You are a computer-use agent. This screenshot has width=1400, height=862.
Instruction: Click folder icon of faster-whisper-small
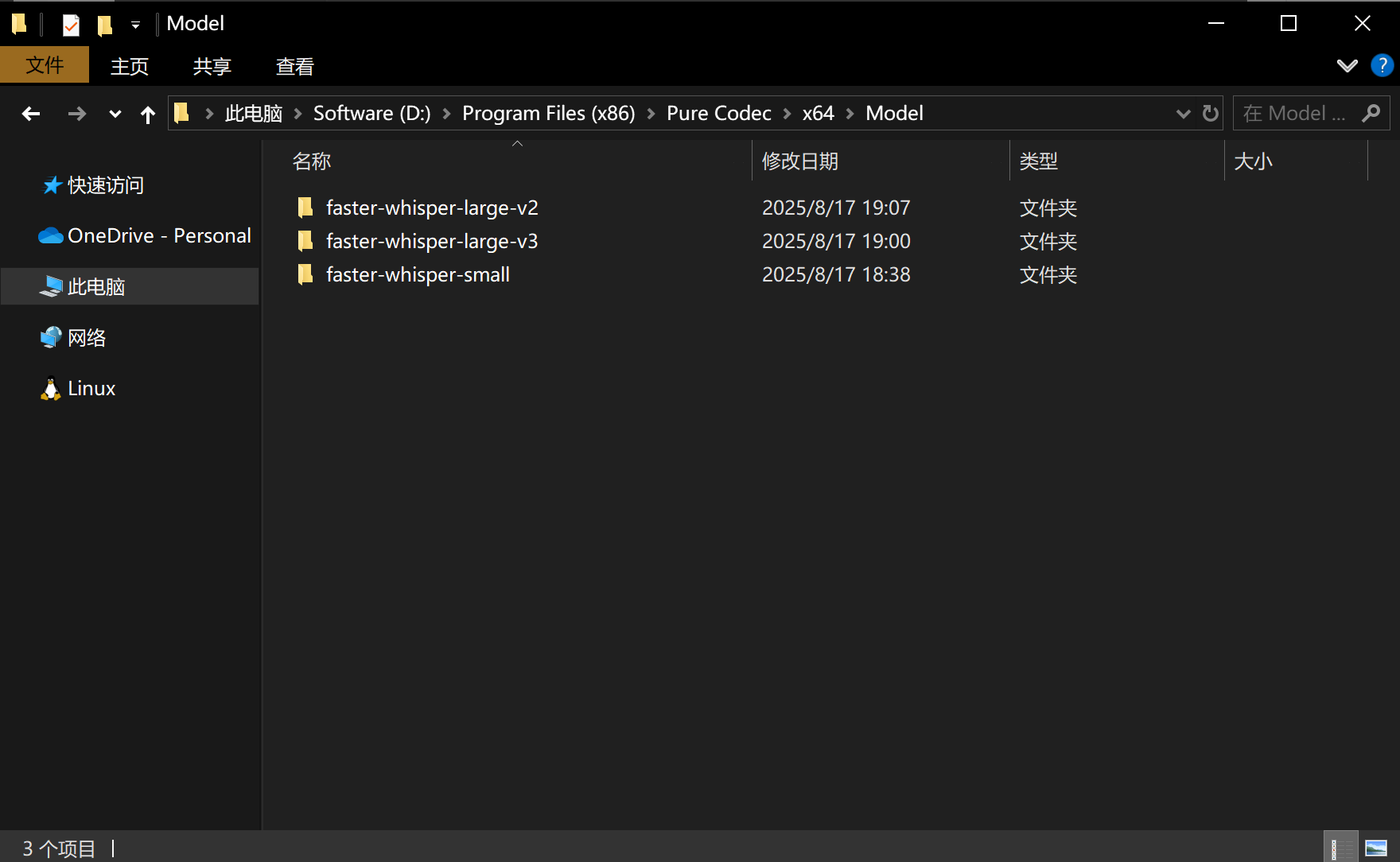(305, 274)
